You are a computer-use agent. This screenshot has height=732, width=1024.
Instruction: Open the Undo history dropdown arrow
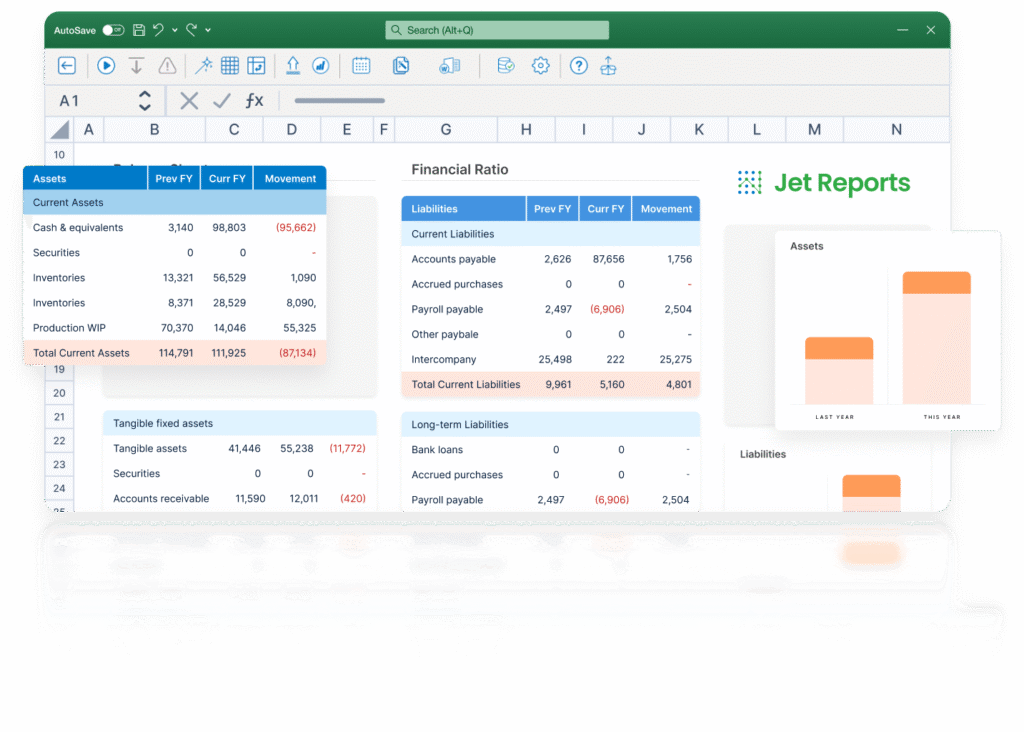tap(175, 31)
